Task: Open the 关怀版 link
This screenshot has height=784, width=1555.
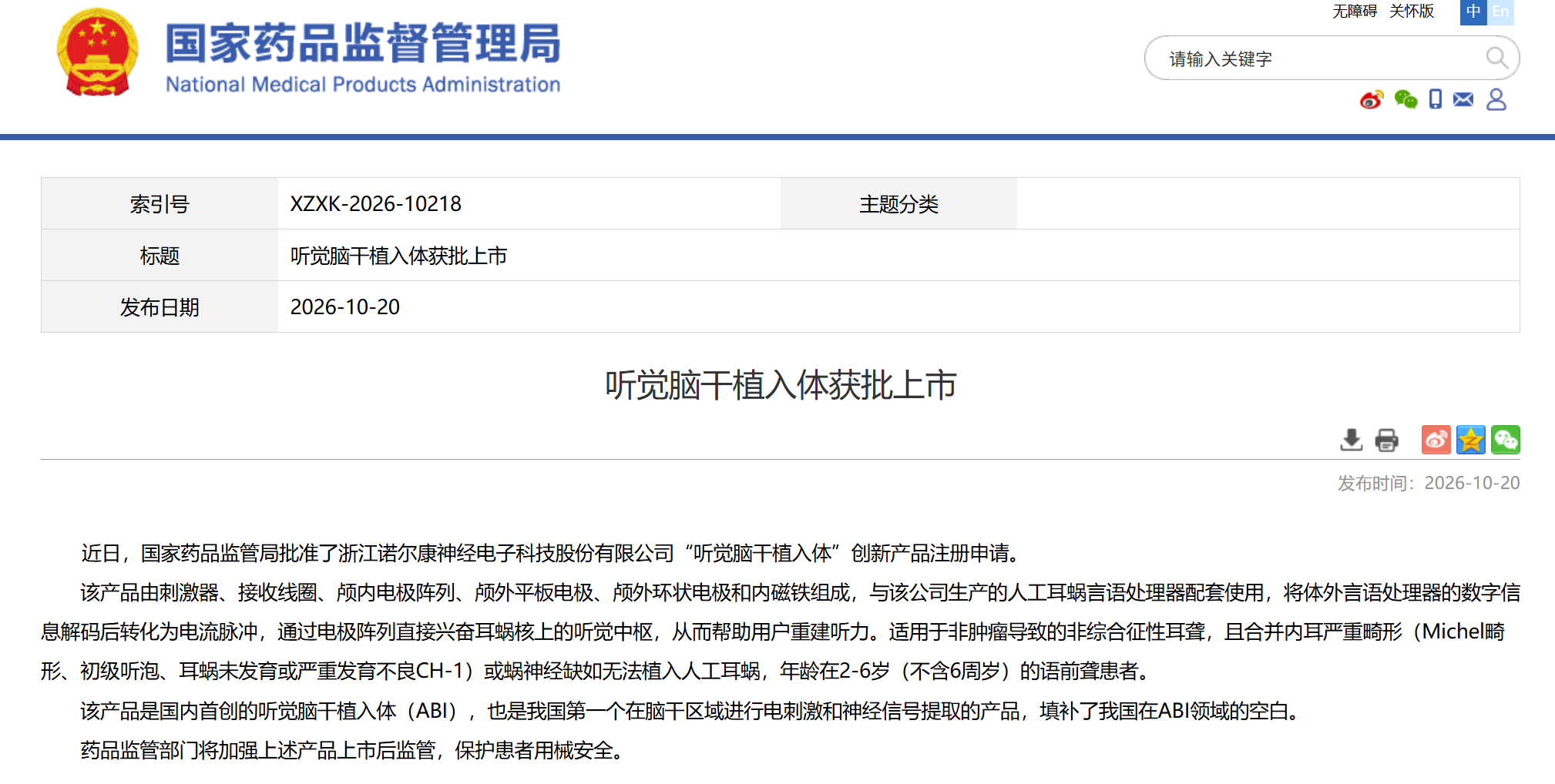Action: 1412,12
